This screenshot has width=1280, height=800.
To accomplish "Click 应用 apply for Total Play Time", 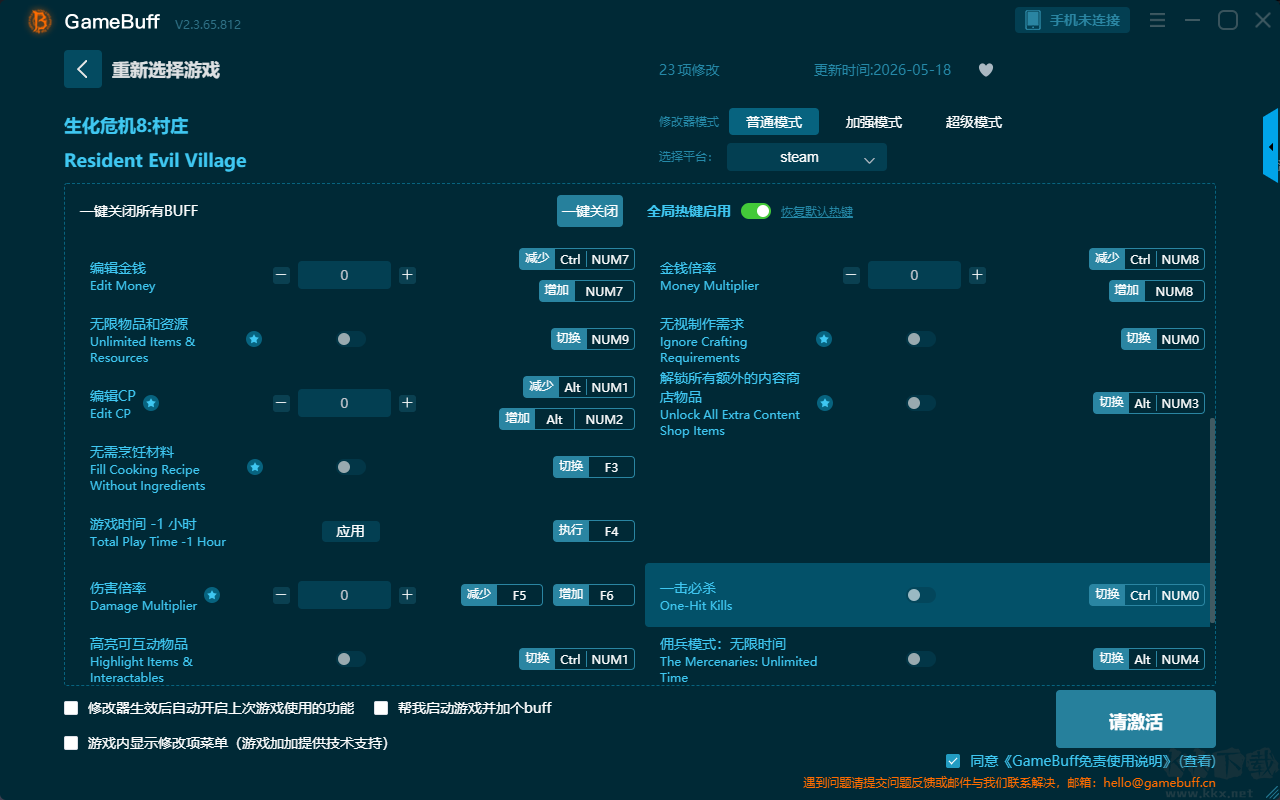I will coord(351,531).
